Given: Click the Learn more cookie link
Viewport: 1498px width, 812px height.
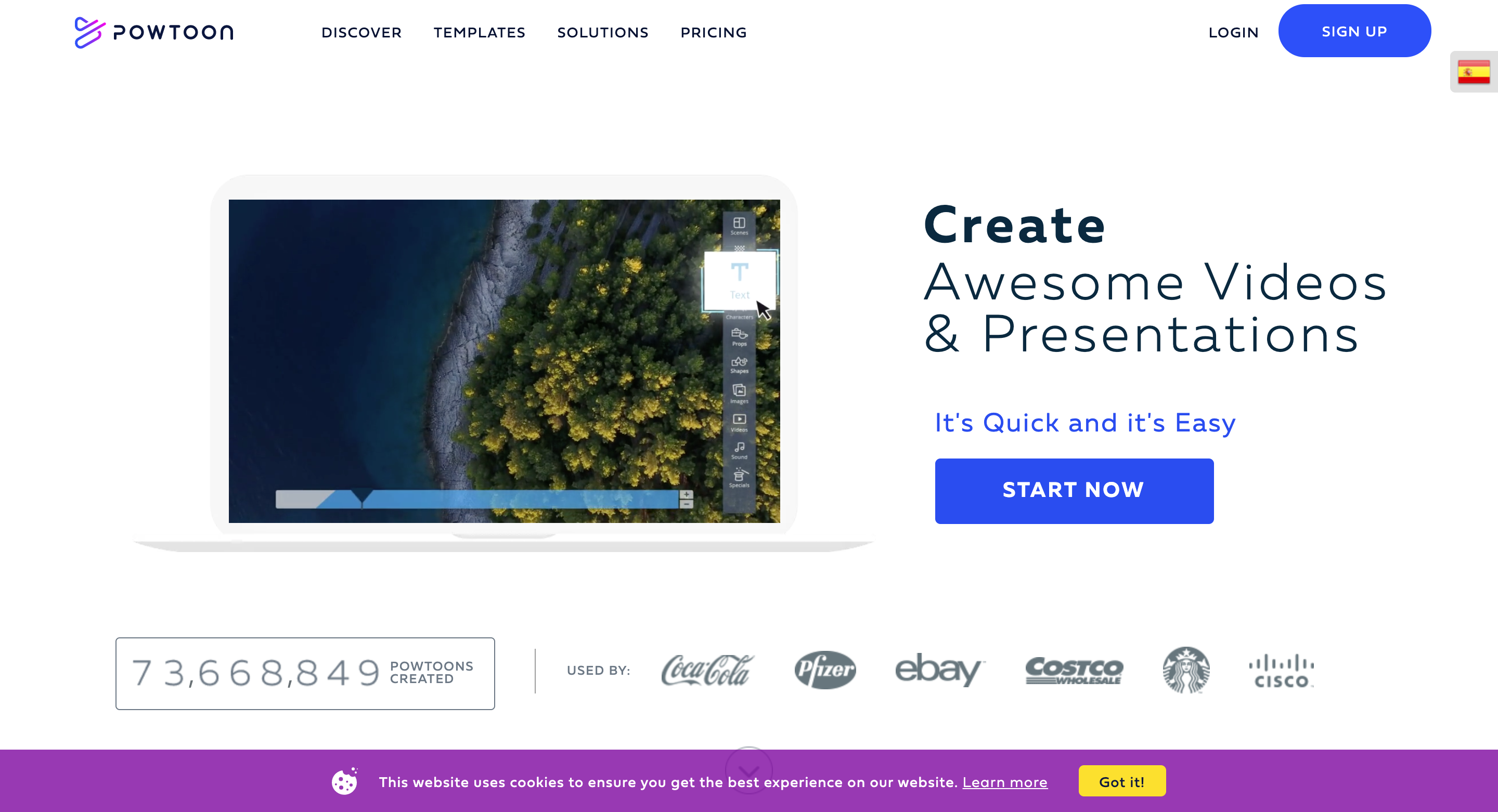Looking at the screenshot, I should click(1005, 782).
